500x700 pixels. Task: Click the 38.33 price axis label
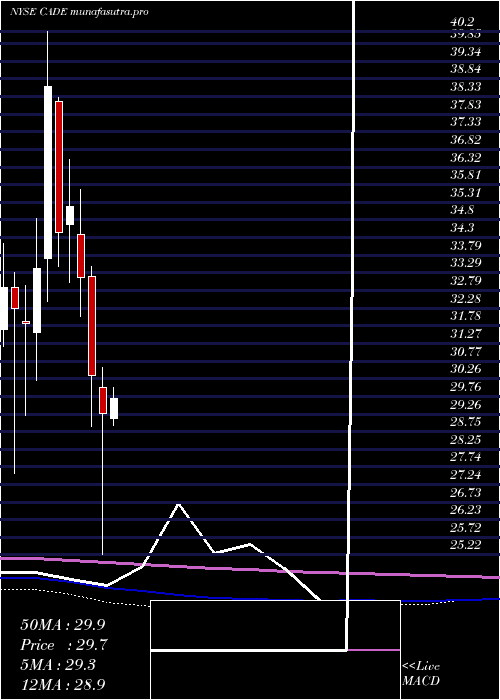tap(465, 87)
